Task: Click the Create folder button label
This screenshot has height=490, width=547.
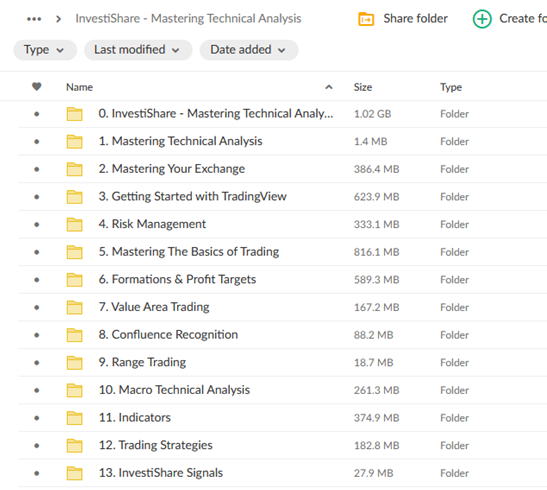Action: [x=523, y=18]
